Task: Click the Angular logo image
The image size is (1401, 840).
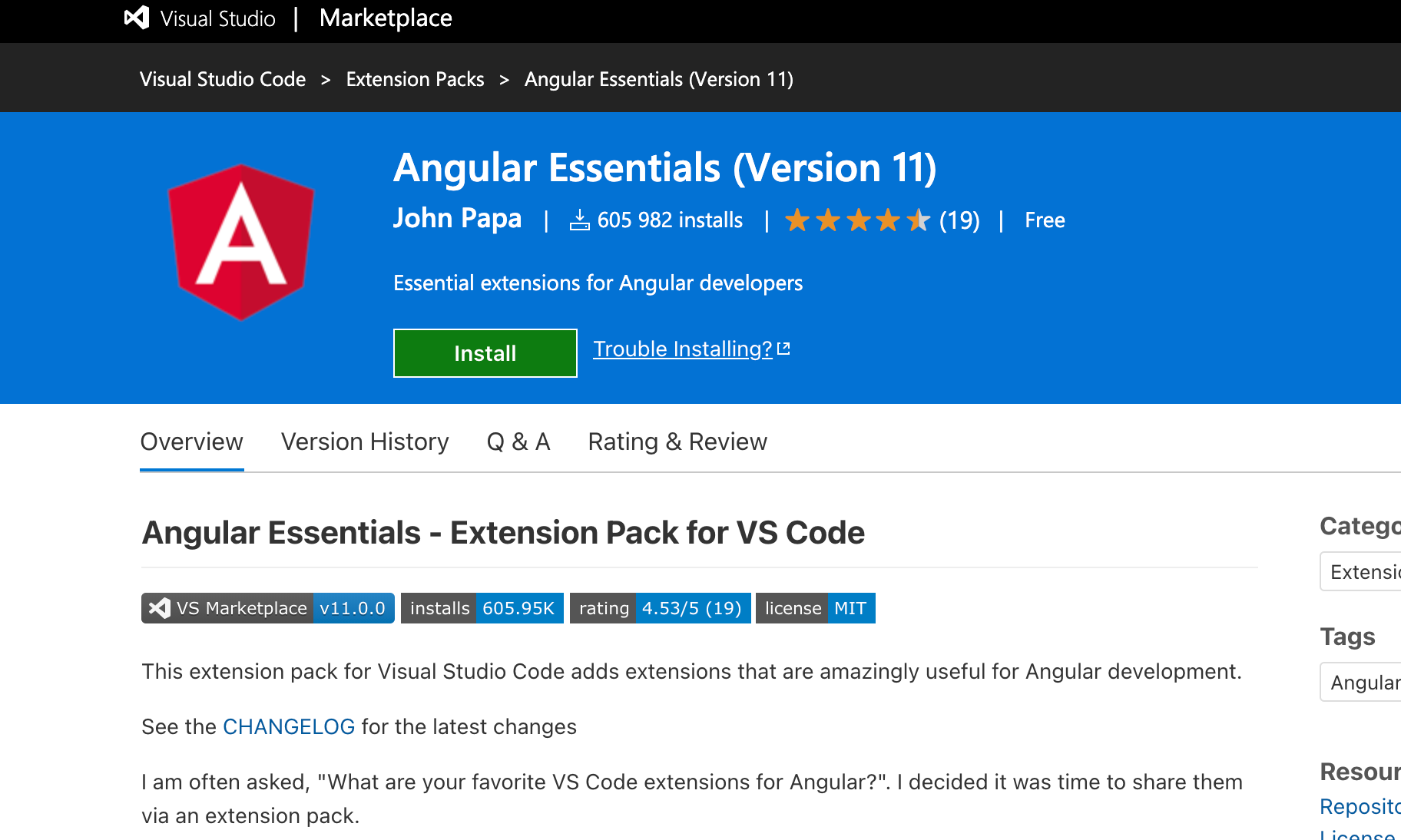Action: (x=241, y=242)
